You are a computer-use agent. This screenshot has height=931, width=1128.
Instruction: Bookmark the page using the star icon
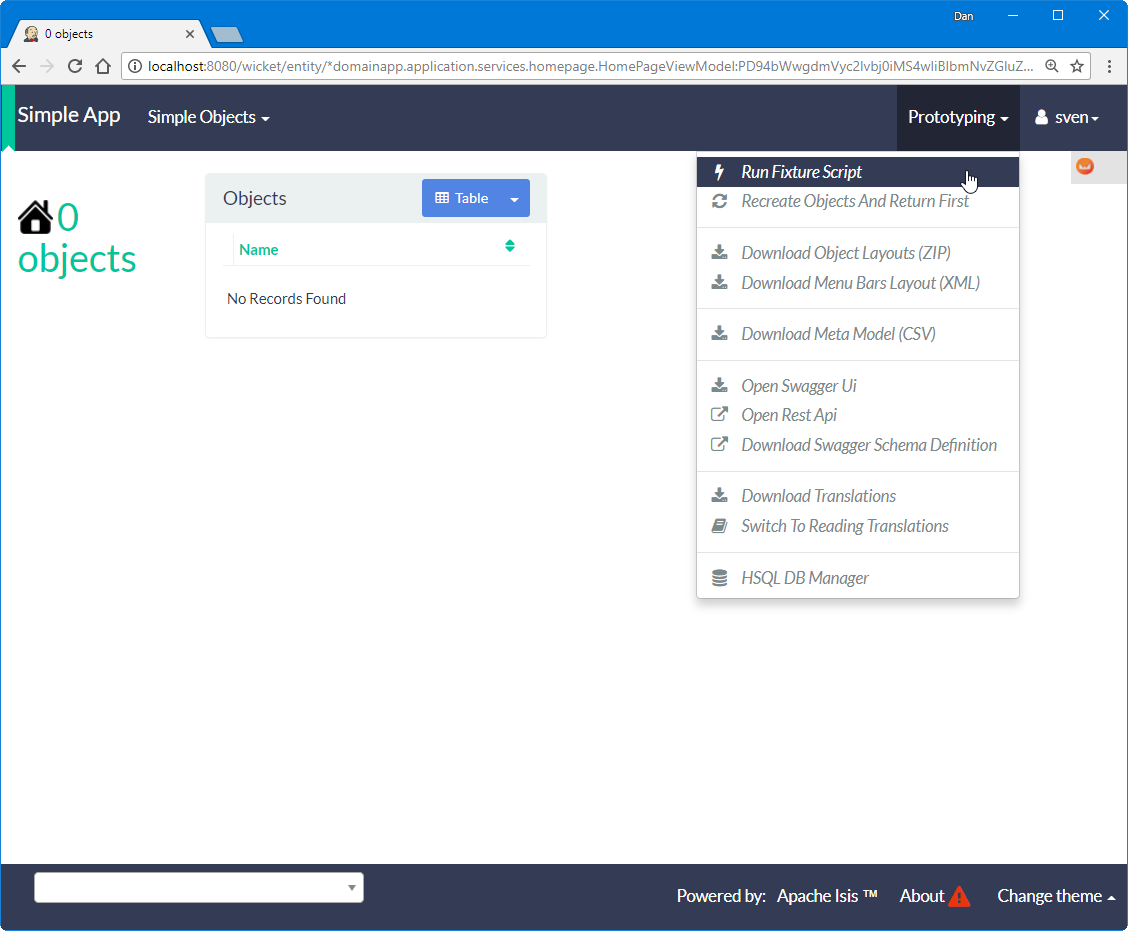pyautogui.click(x=1077, y=66)
